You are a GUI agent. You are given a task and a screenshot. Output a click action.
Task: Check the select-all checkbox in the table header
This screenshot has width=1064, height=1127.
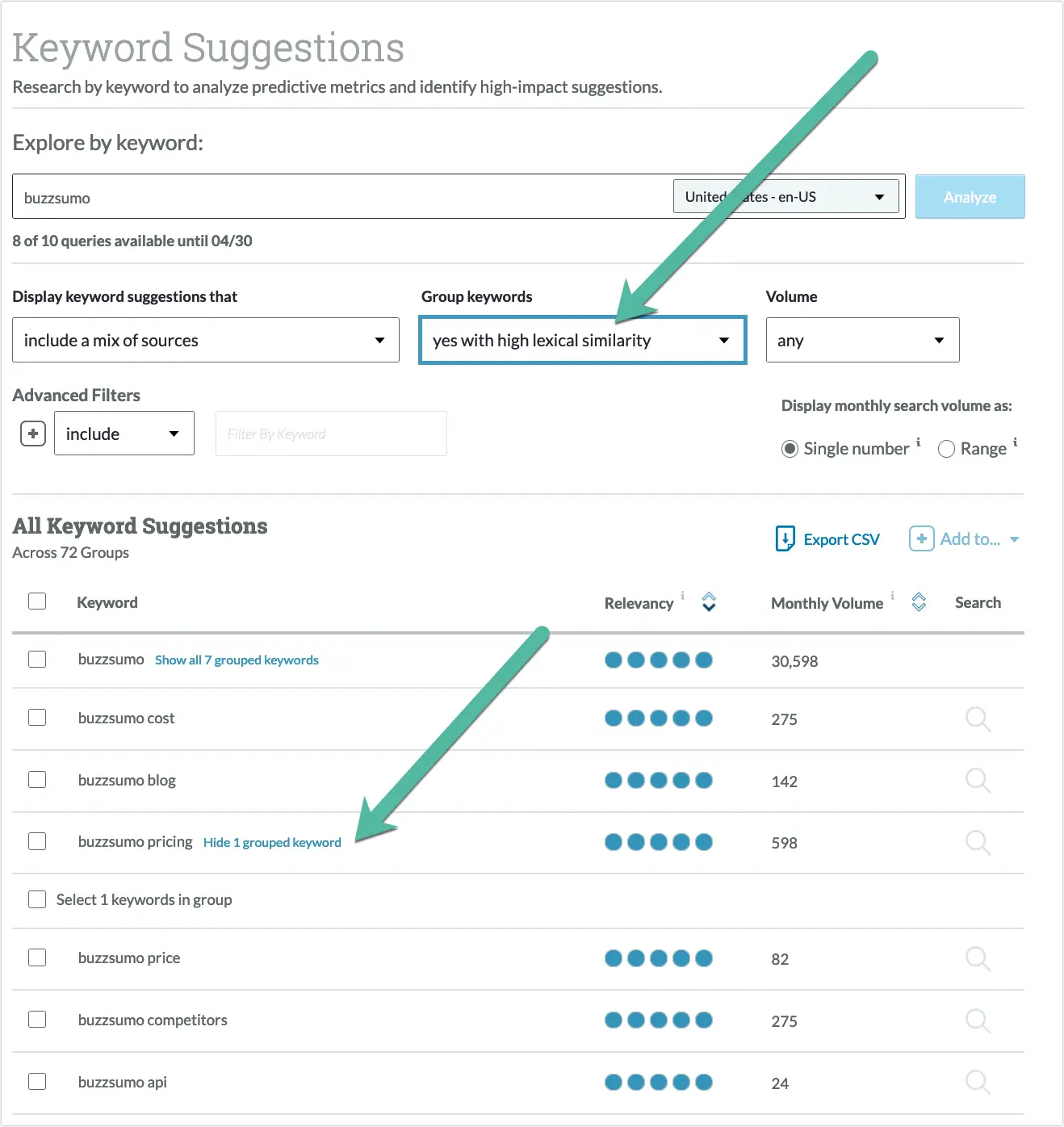pyautogui.click(x=37, y=601)
